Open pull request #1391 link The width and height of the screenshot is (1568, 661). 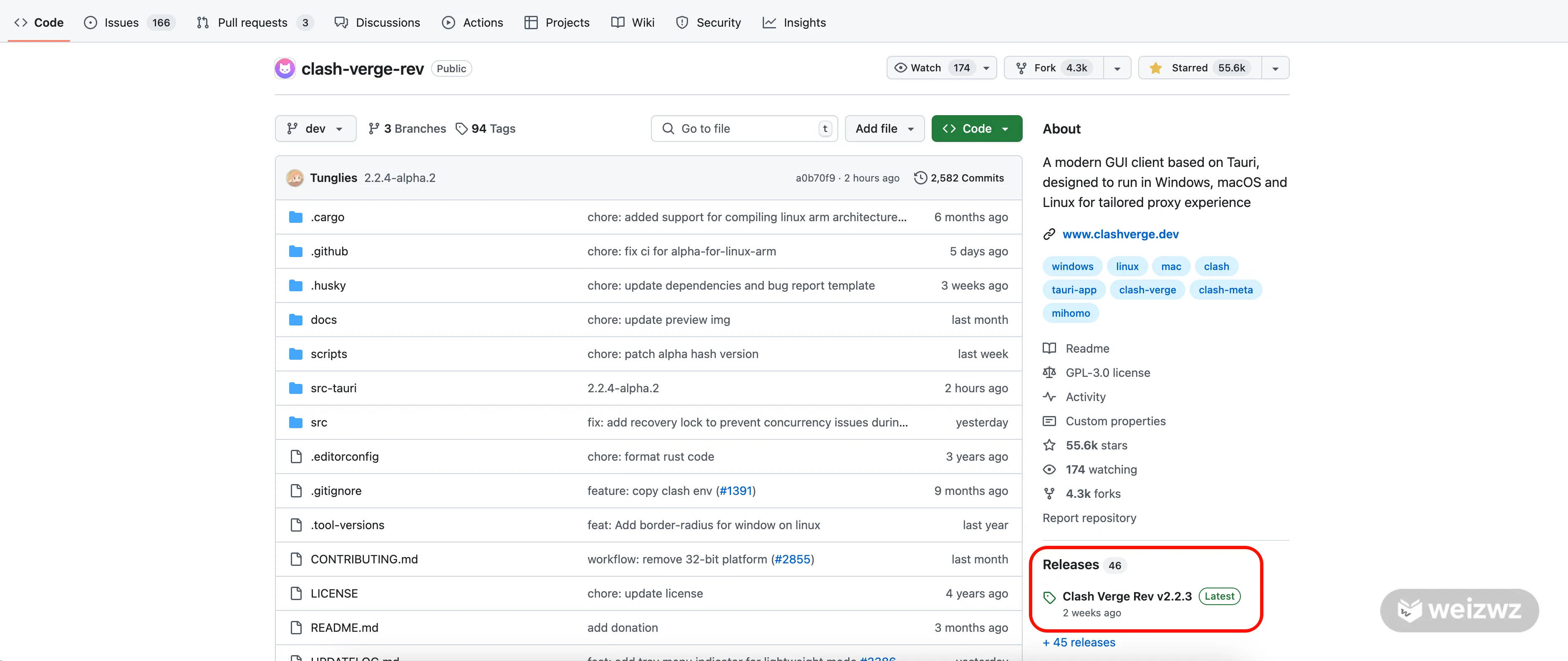point(736,491)
